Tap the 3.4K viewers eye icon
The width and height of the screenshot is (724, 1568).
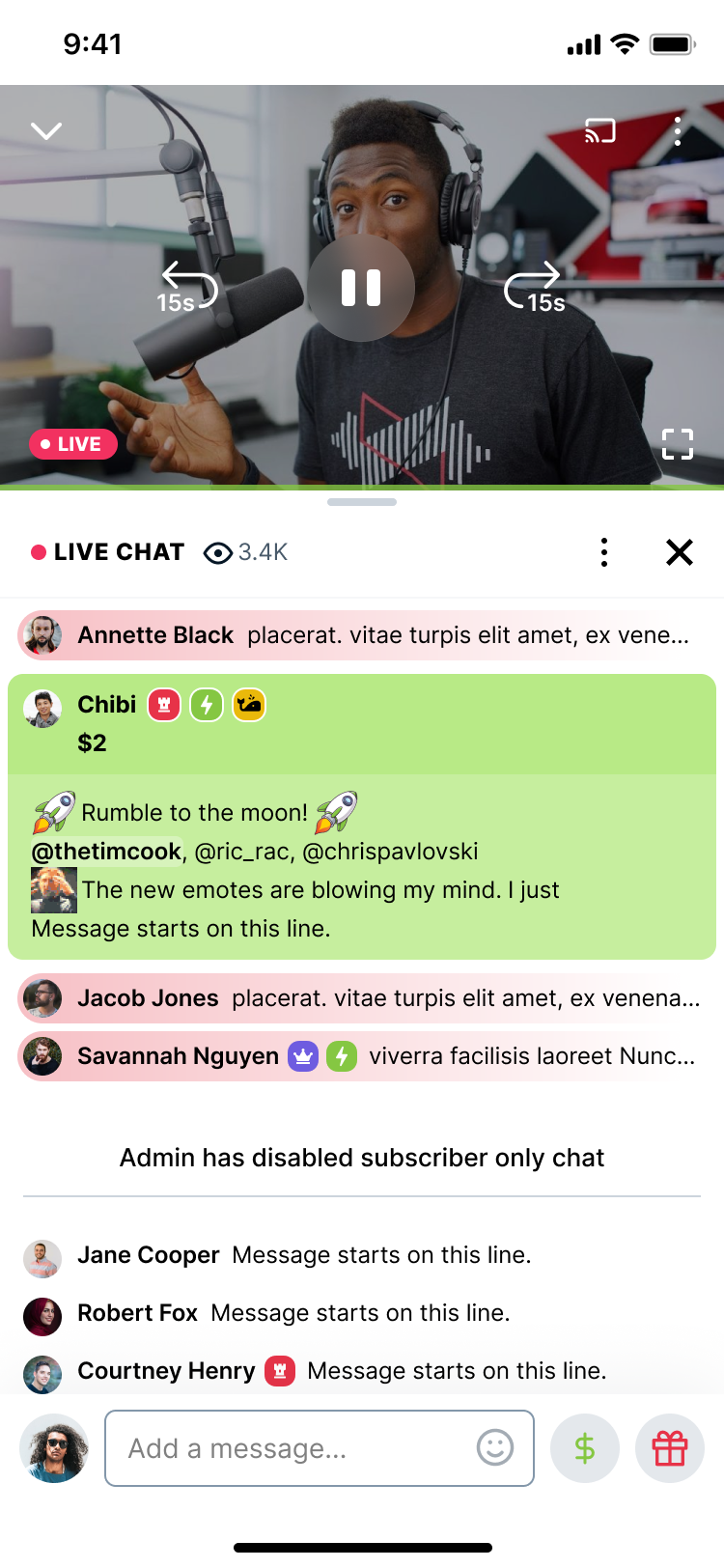pos(218,552)
